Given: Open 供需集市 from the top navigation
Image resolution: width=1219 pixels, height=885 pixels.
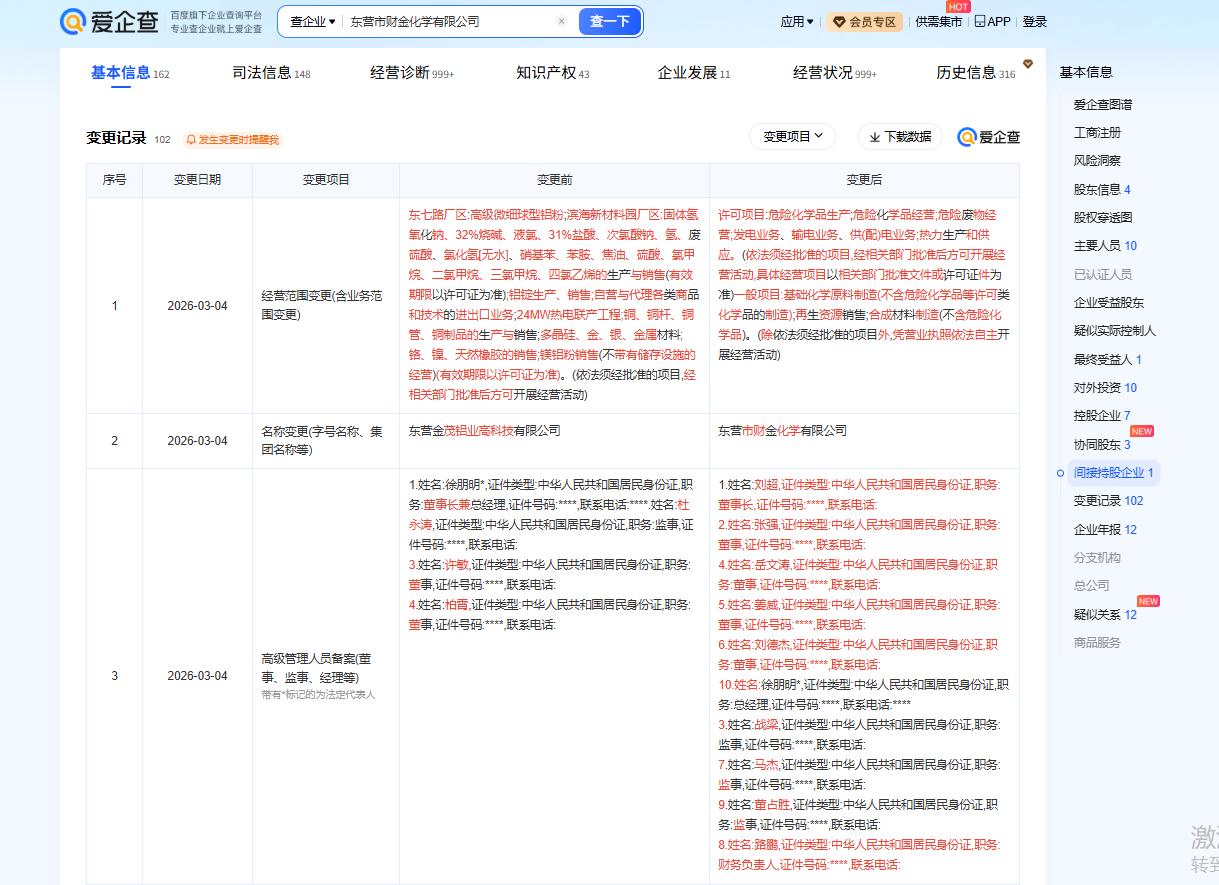Looking at the screenshot, I should [939, 21].
